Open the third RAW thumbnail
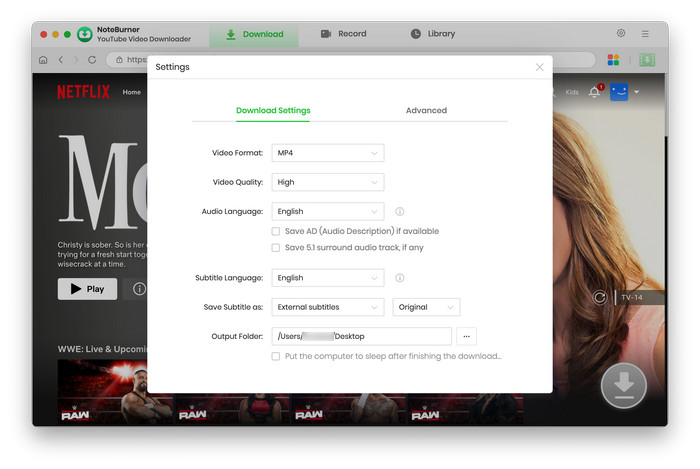 (349, 408)
